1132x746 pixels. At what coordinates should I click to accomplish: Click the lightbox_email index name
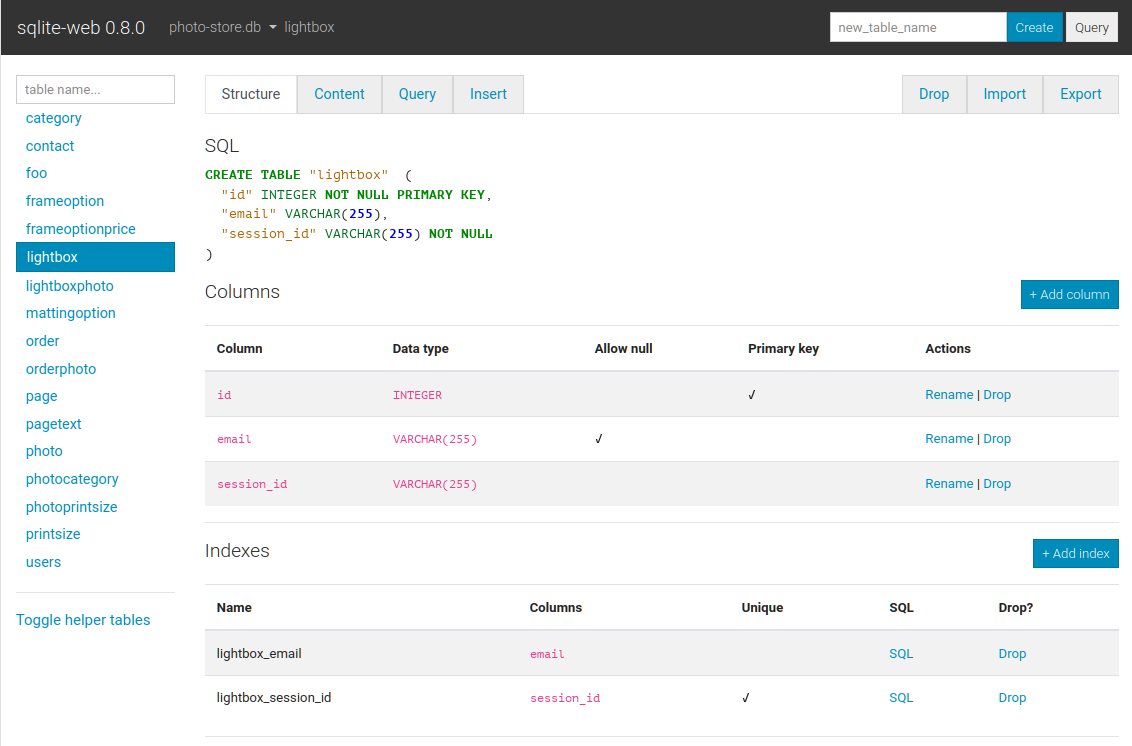tap(259, 654)
